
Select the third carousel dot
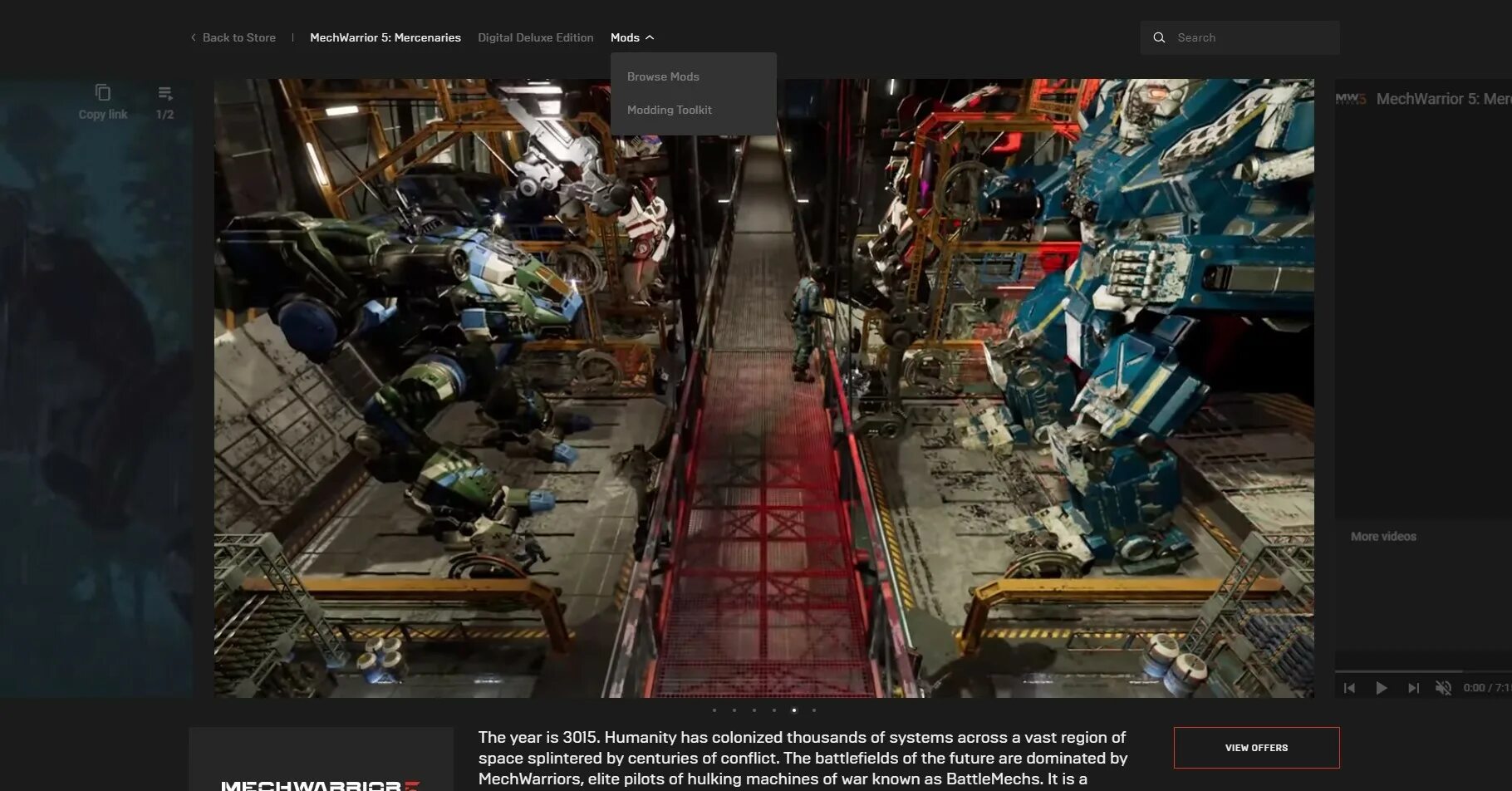pos(754,710)
